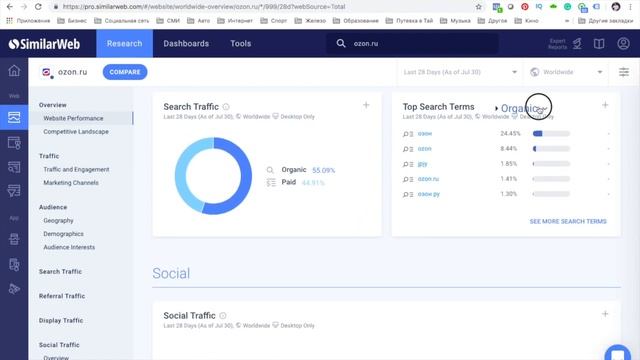
Task: Bookmark page with browser star icon
Action: 478,7
